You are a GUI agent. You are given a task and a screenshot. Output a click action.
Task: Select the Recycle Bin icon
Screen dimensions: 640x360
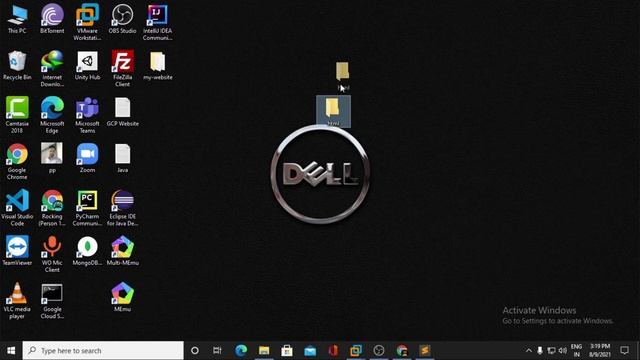pyautogui.click(x=17, y=65)
